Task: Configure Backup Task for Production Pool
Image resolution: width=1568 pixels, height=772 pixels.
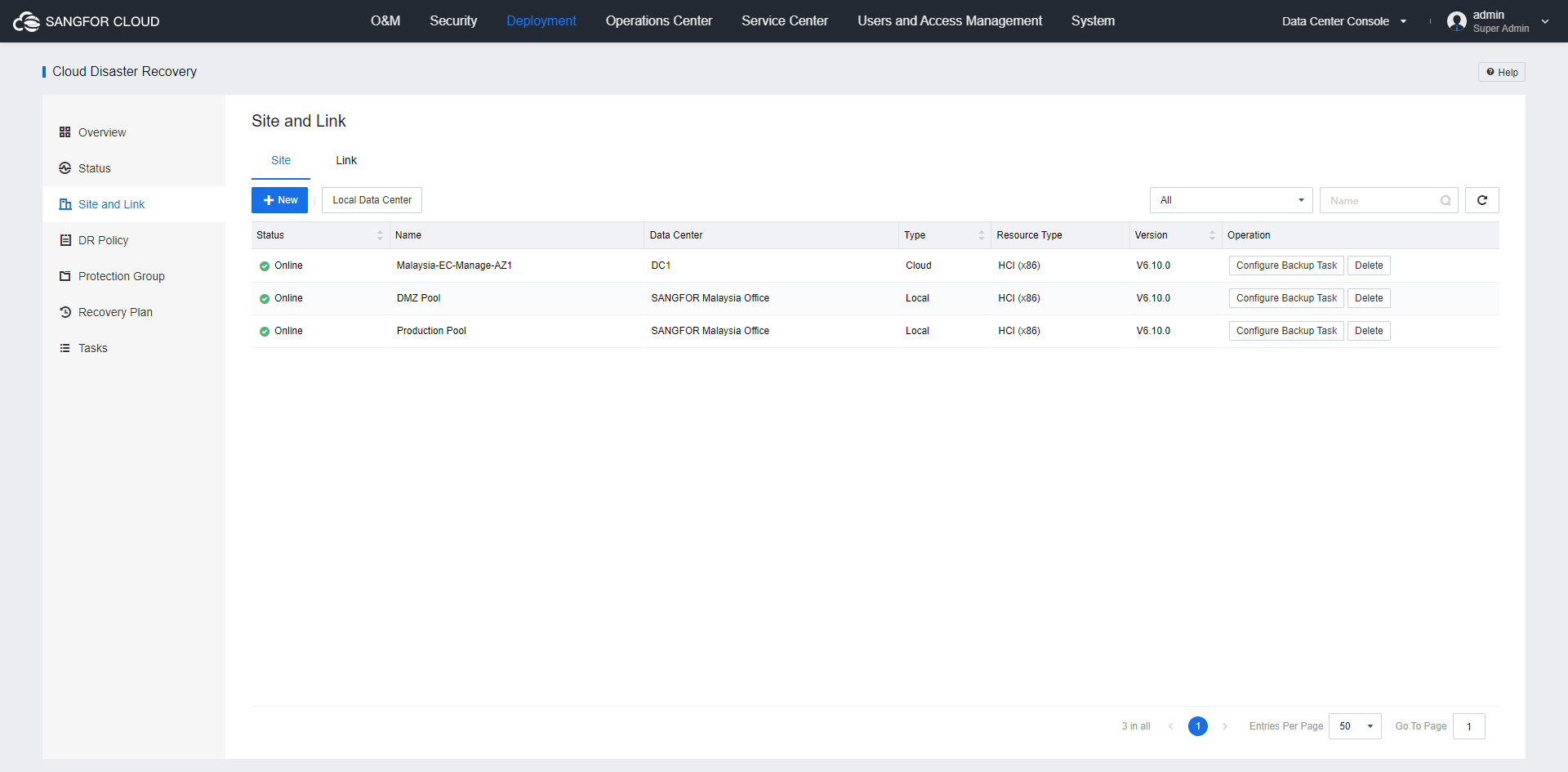Action: (1286, 331)
